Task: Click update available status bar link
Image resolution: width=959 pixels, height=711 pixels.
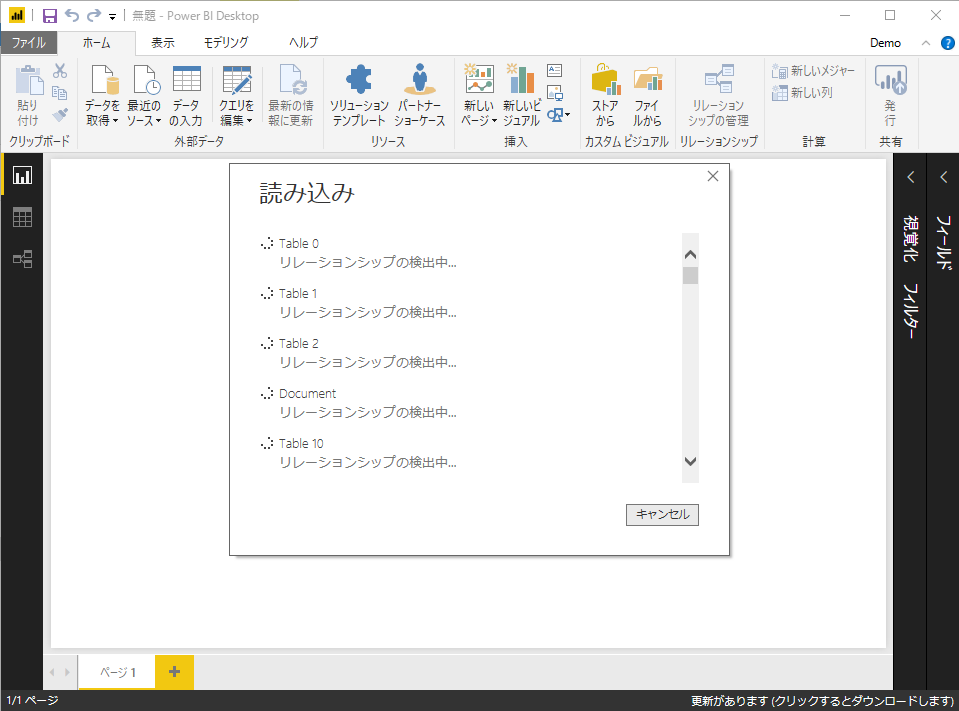Action: pos(823,701)
